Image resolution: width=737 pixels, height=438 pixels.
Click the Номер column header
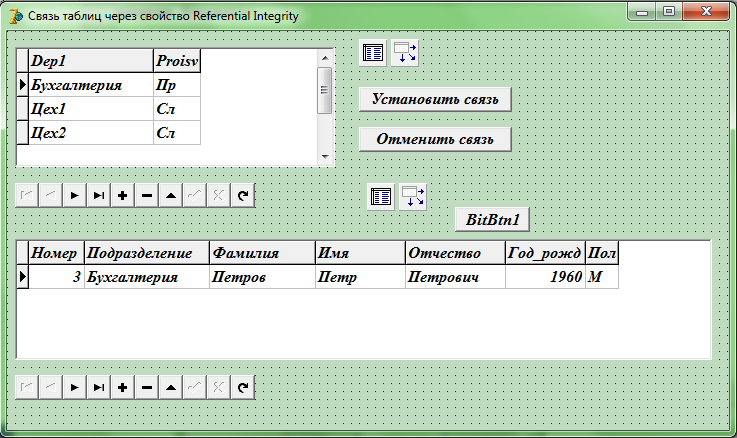[56, 253]
